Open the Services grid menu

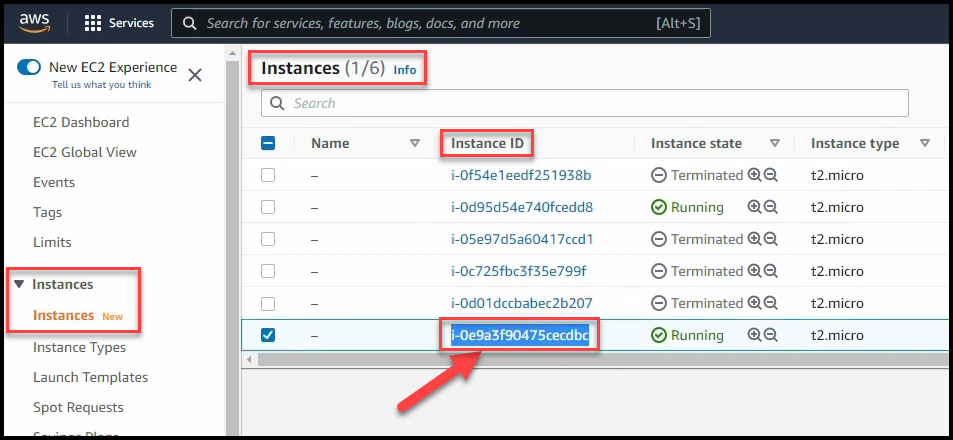pos(93,23)
